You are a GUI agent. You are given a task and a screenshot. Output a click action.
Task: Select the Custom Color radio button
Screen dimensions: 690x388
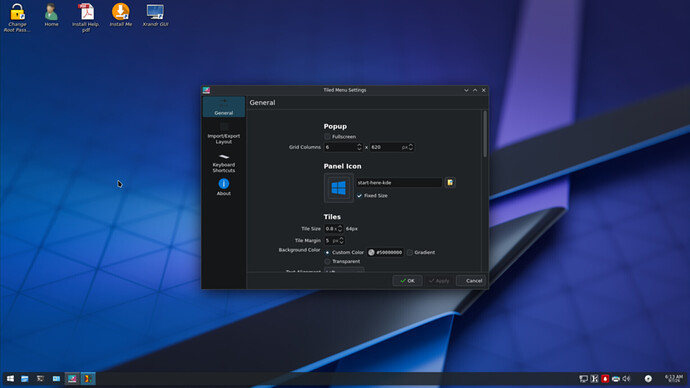pyautogui.click(x=327, y=253)
